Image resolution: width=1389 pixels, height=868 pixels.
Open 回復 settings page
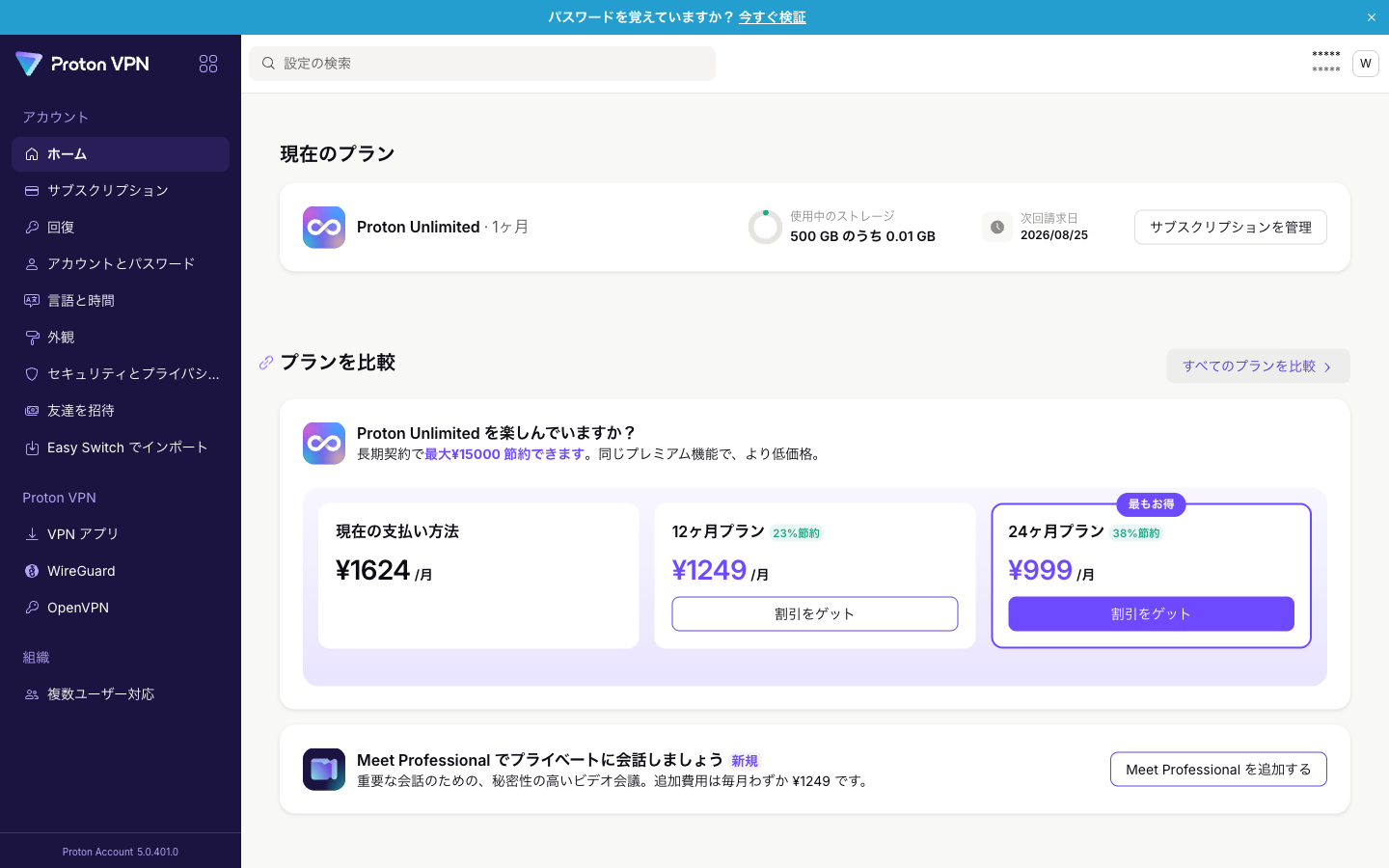(121, 228)
